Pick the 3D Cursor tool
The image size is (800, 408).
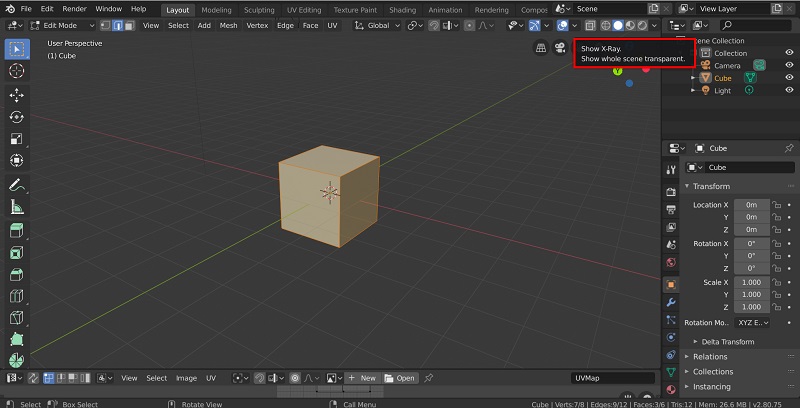pyautogui.click(x=16, y=71)
